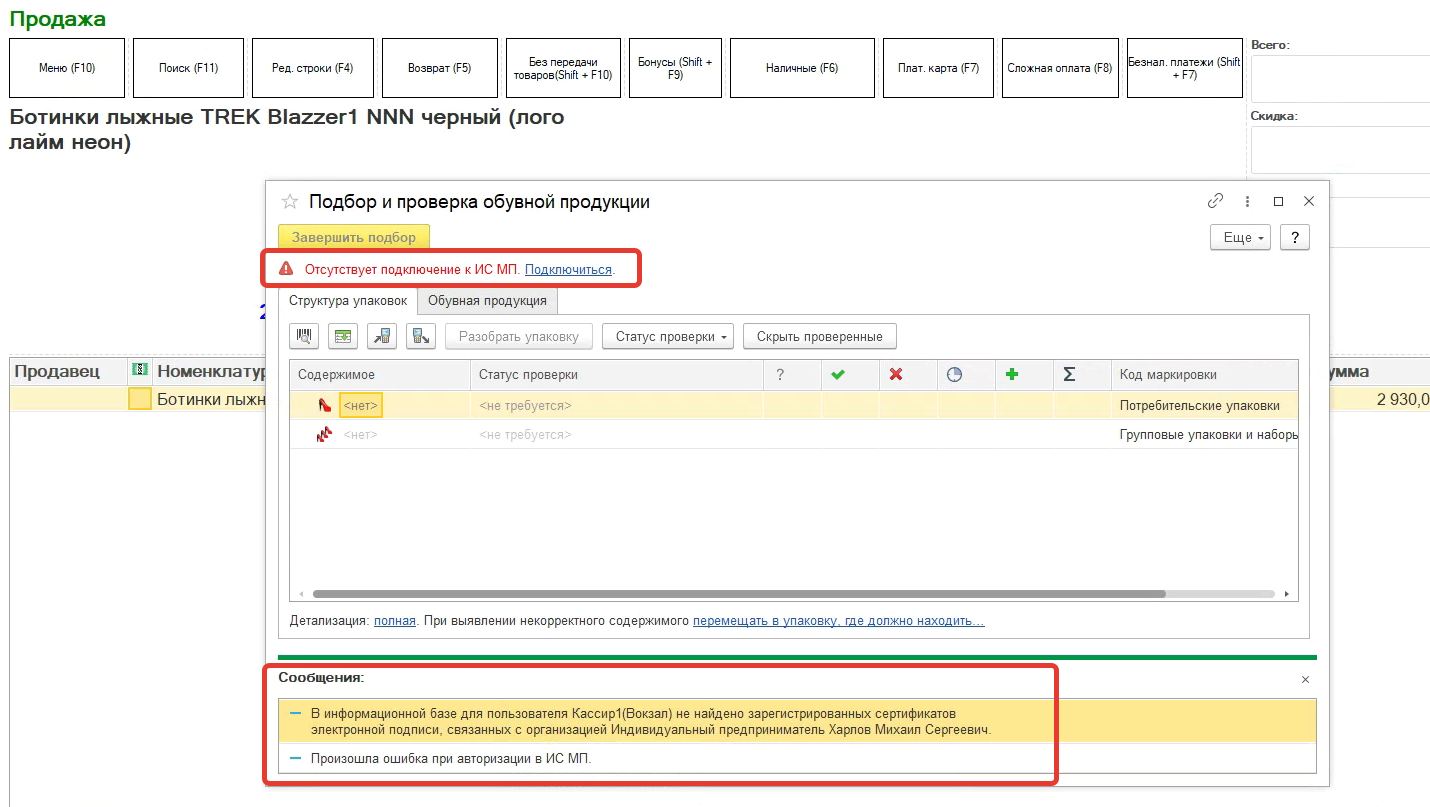Click the barcode scan icon in dialog toolbar
This screenshot has height=807, width=1430.
[304, 337]
